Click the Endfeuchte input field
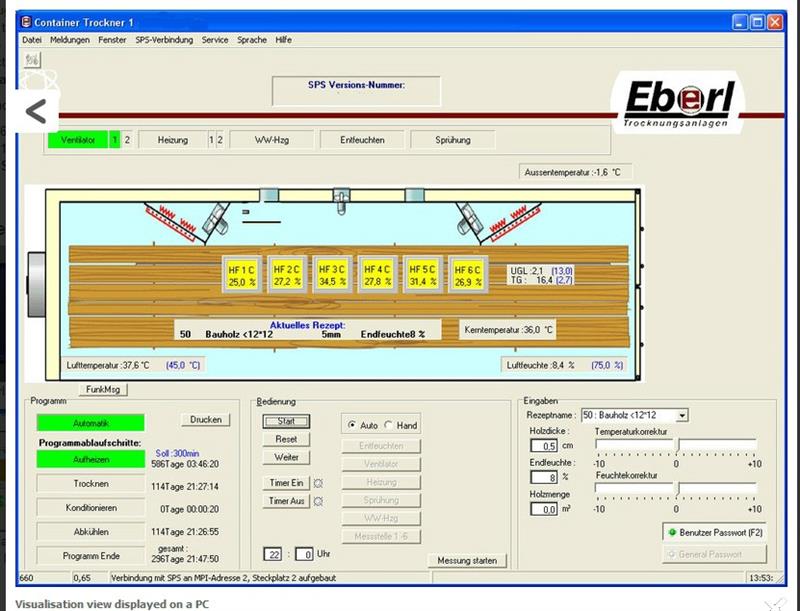The width and height of the screenshot is (800, 611). coord(544,477)
